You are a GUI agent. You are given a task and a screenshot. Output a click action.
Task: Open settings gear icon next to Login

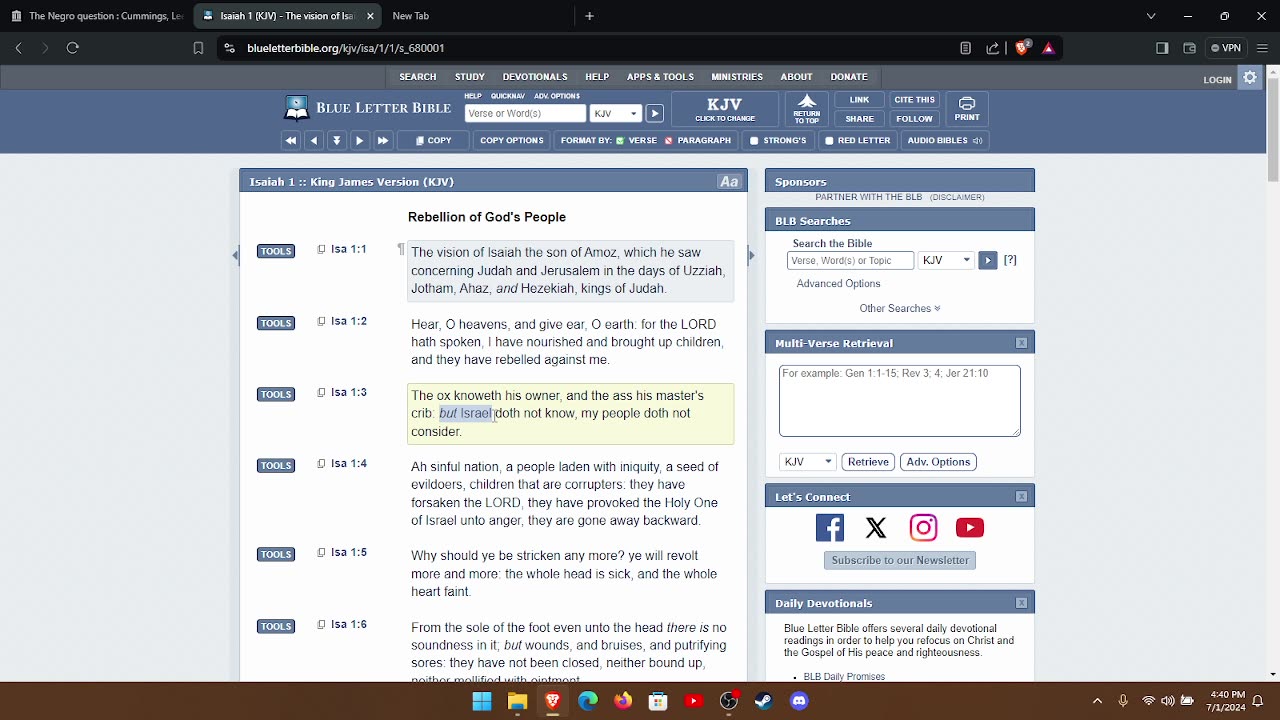tap(1250, 78)
